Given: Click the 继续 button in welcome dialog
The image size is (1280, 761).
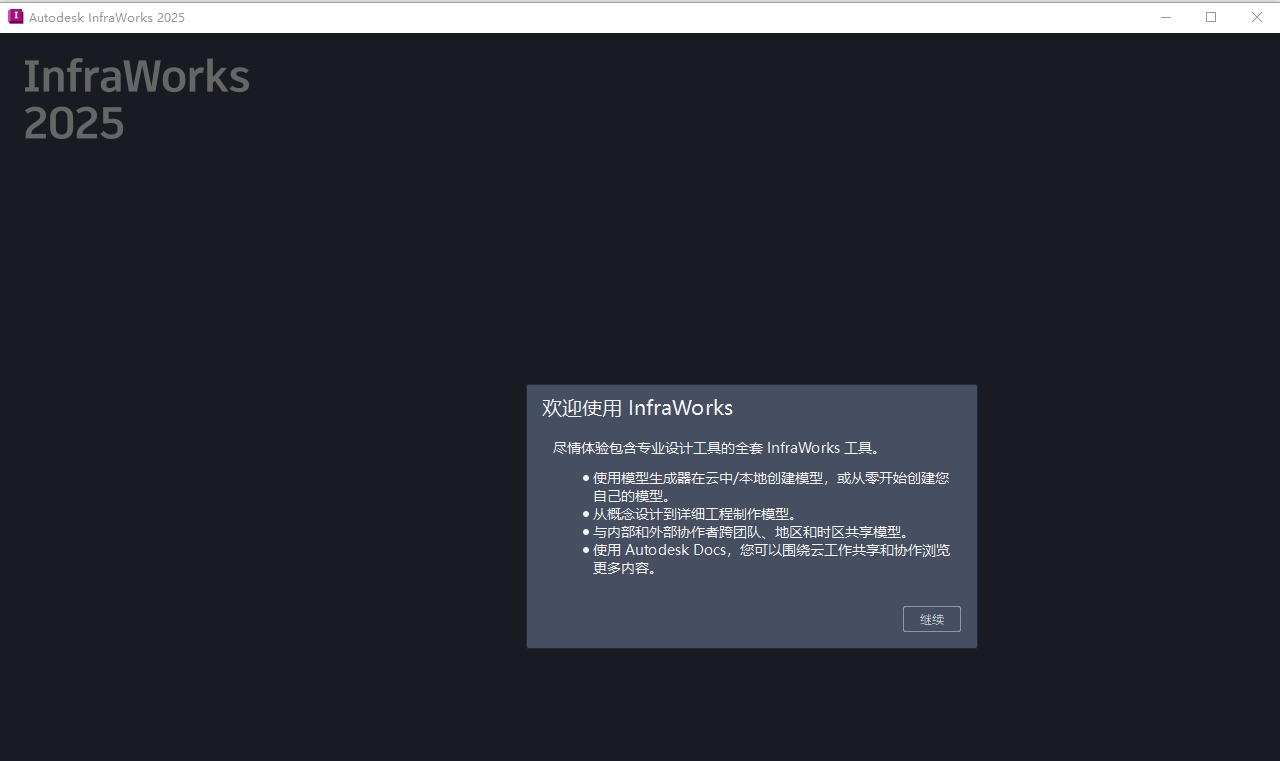Looking at the screenshot, I should [x=931, y=619].
